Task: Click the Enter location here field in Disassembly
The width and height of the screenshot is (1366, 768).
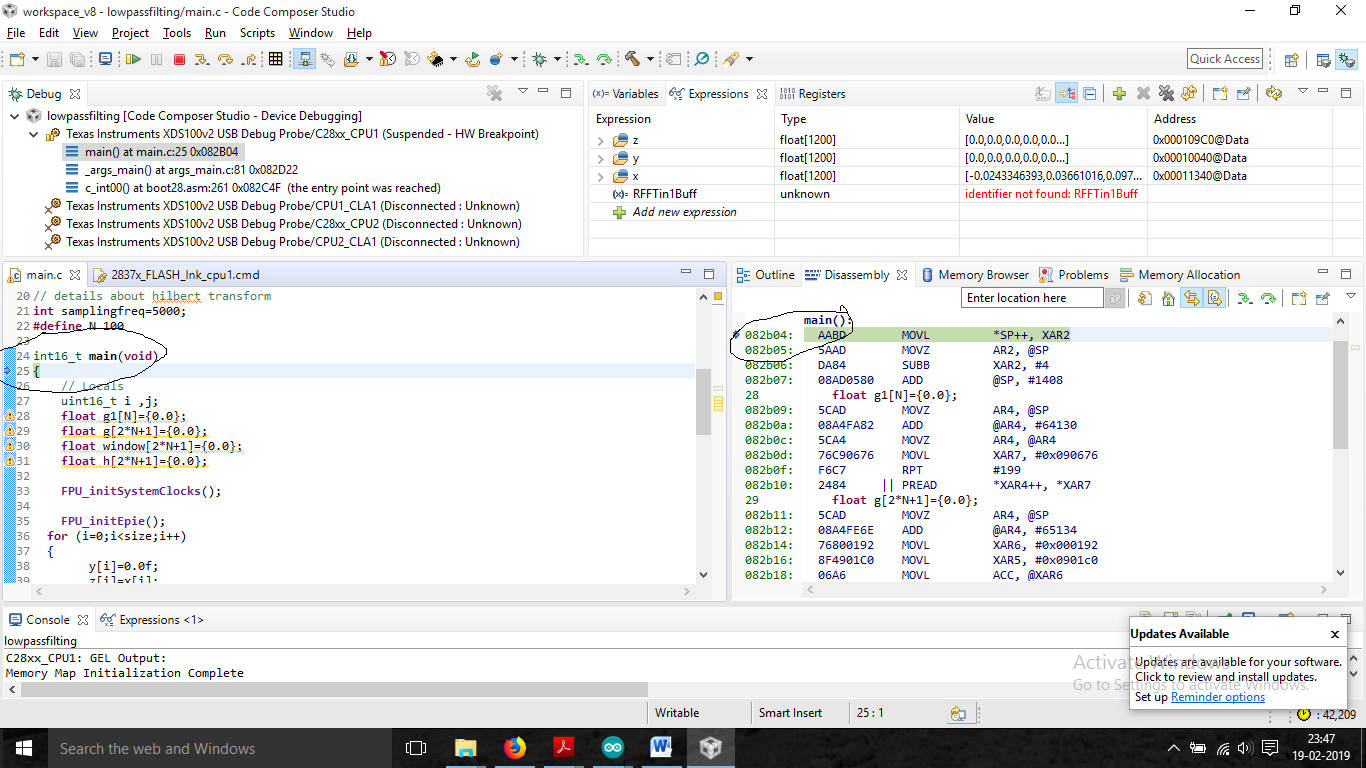Action: click(1031, 297)
